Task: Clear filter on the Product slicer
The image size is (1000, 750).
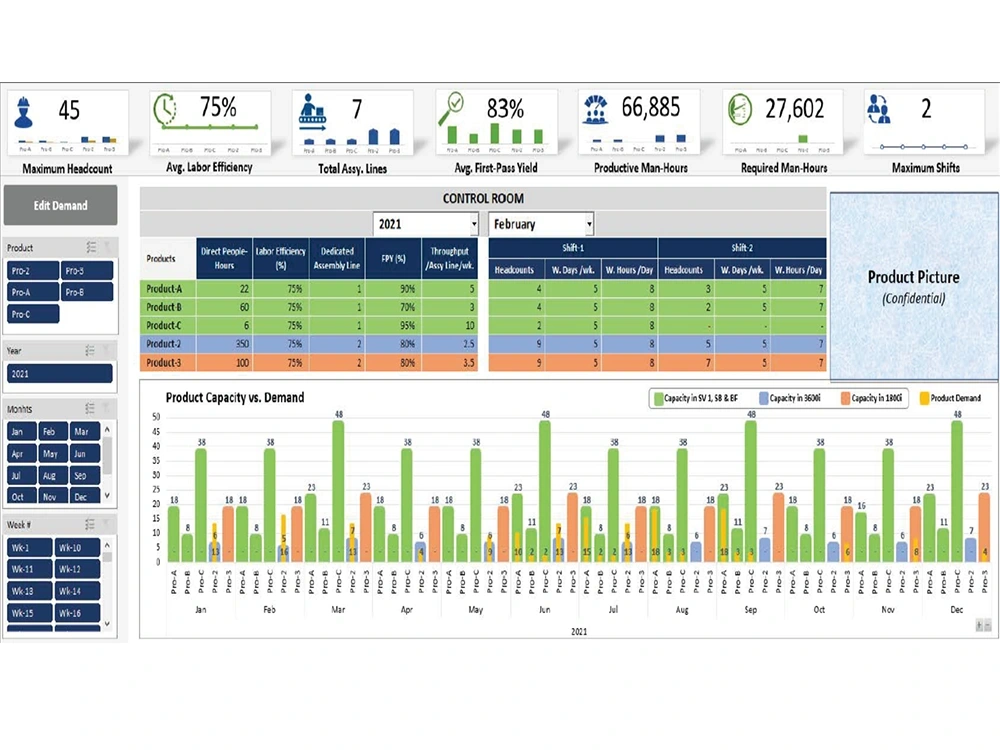Action: coord(107,247)
